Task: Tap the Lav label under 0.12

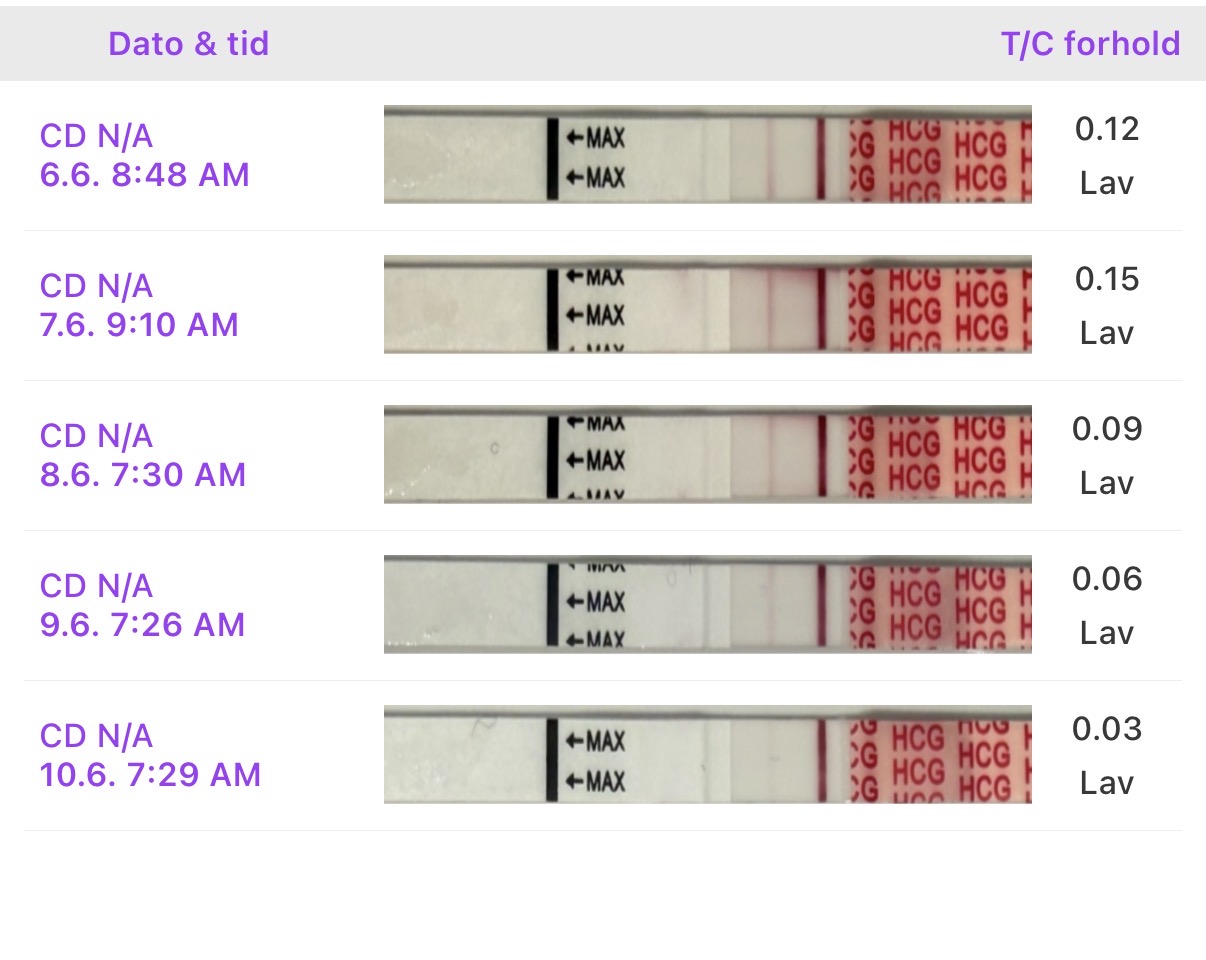Action: pos(1107,183)
